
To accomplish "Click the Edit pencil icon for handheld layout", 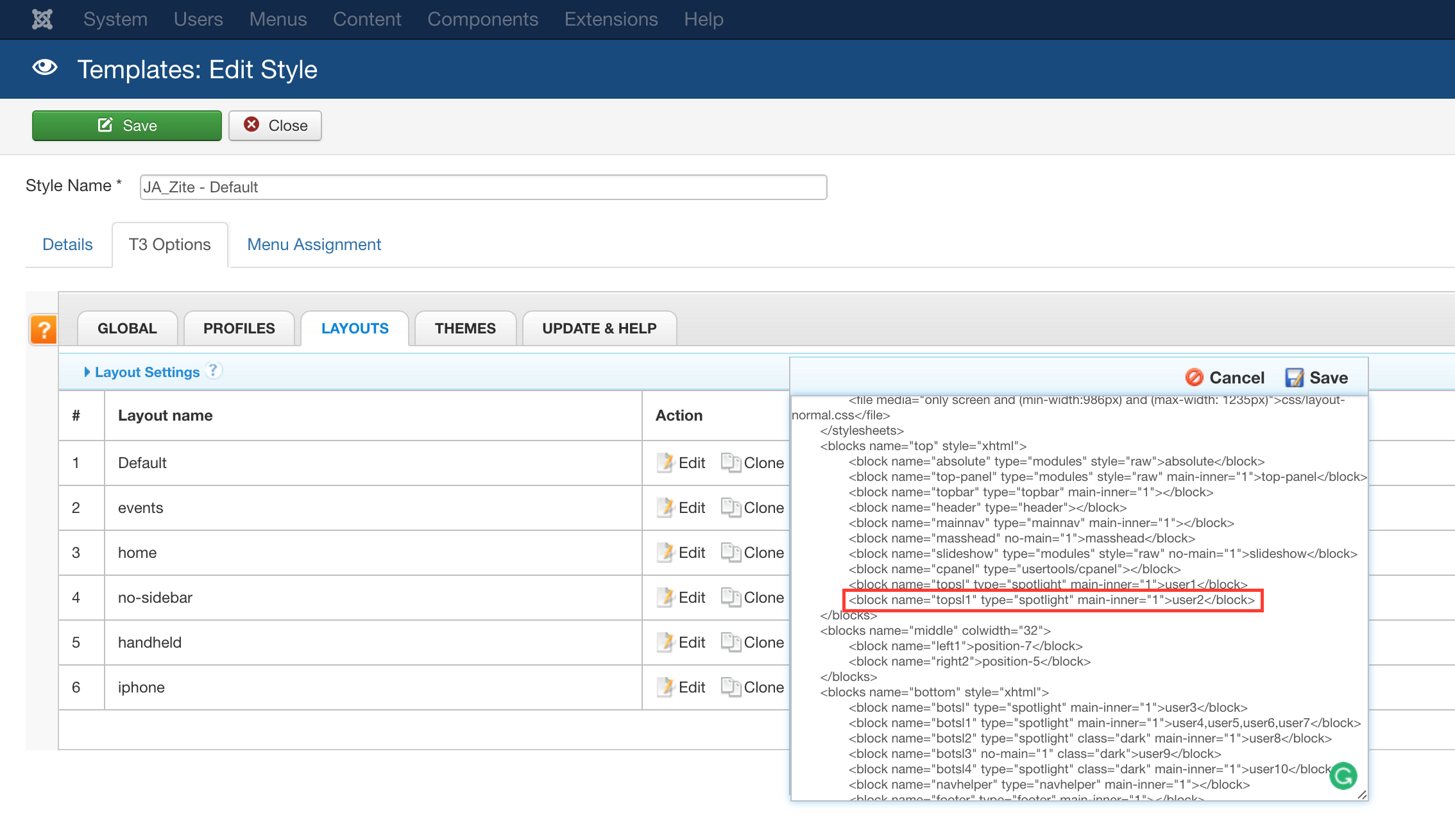I will point(666,642).
